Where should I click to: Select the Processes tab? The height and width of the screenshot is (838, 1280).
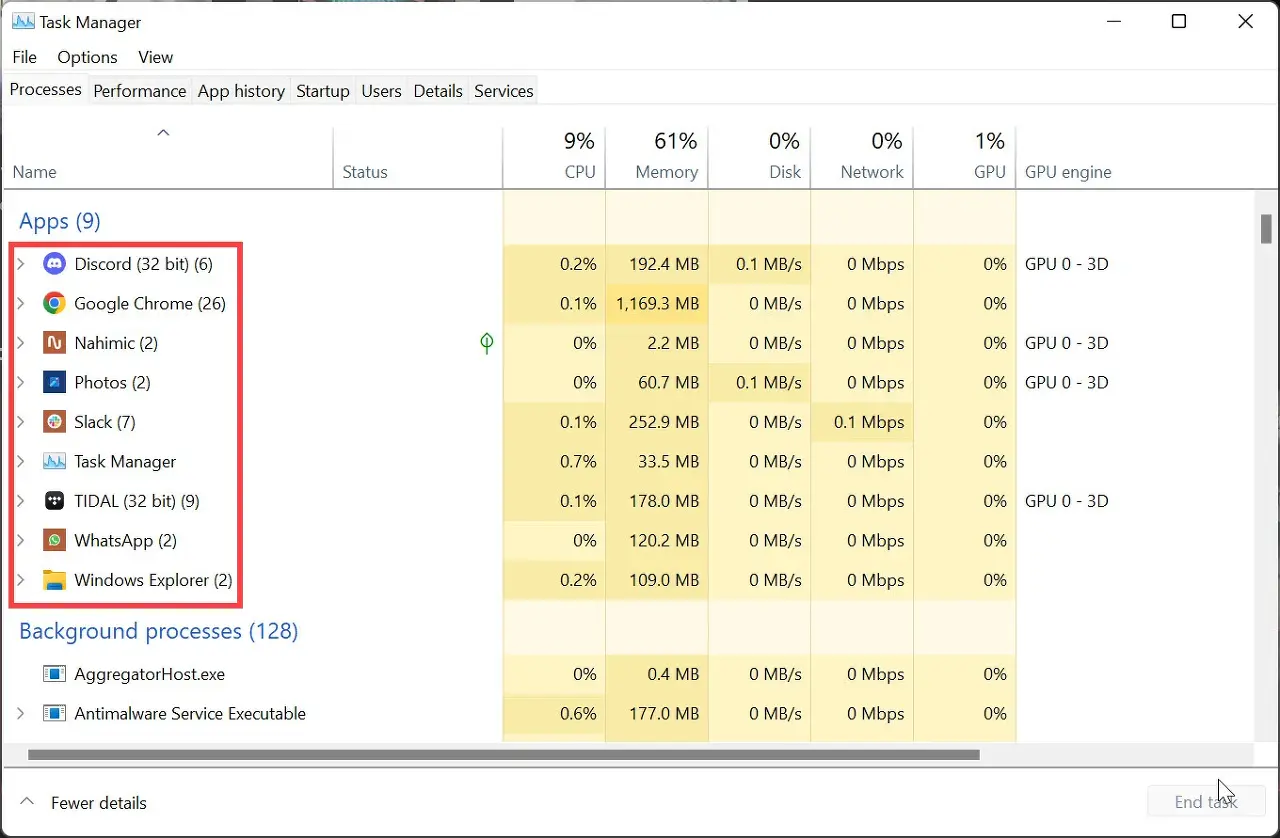click(46, 90)
